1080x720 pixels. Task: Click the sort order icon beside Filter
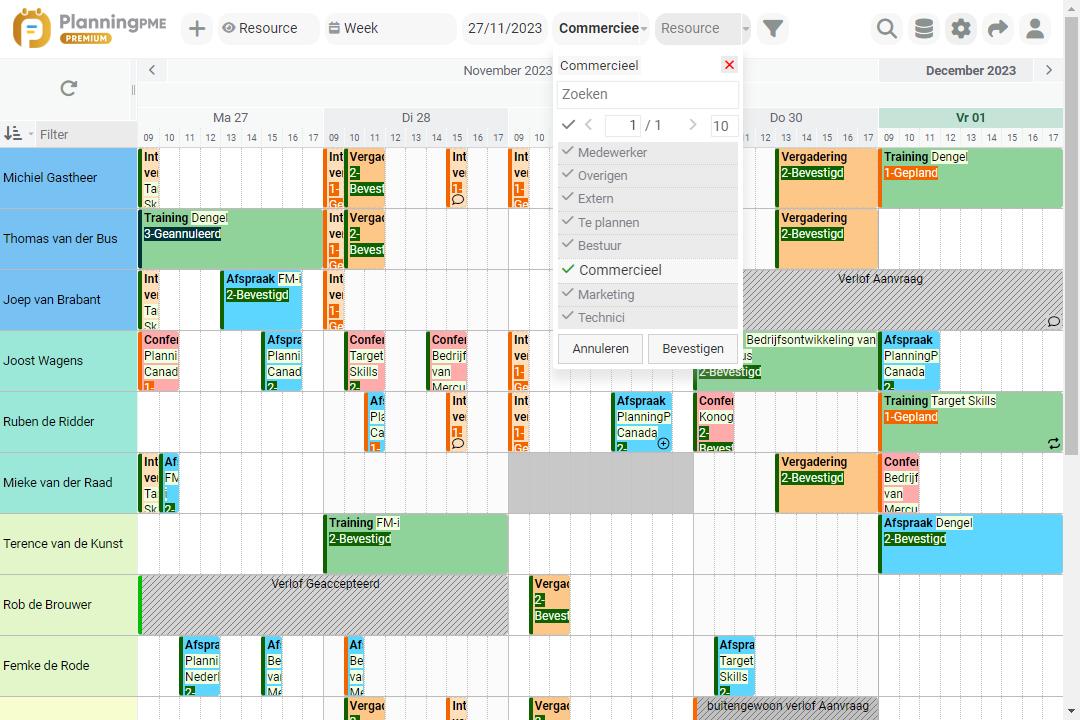[13, 134]
